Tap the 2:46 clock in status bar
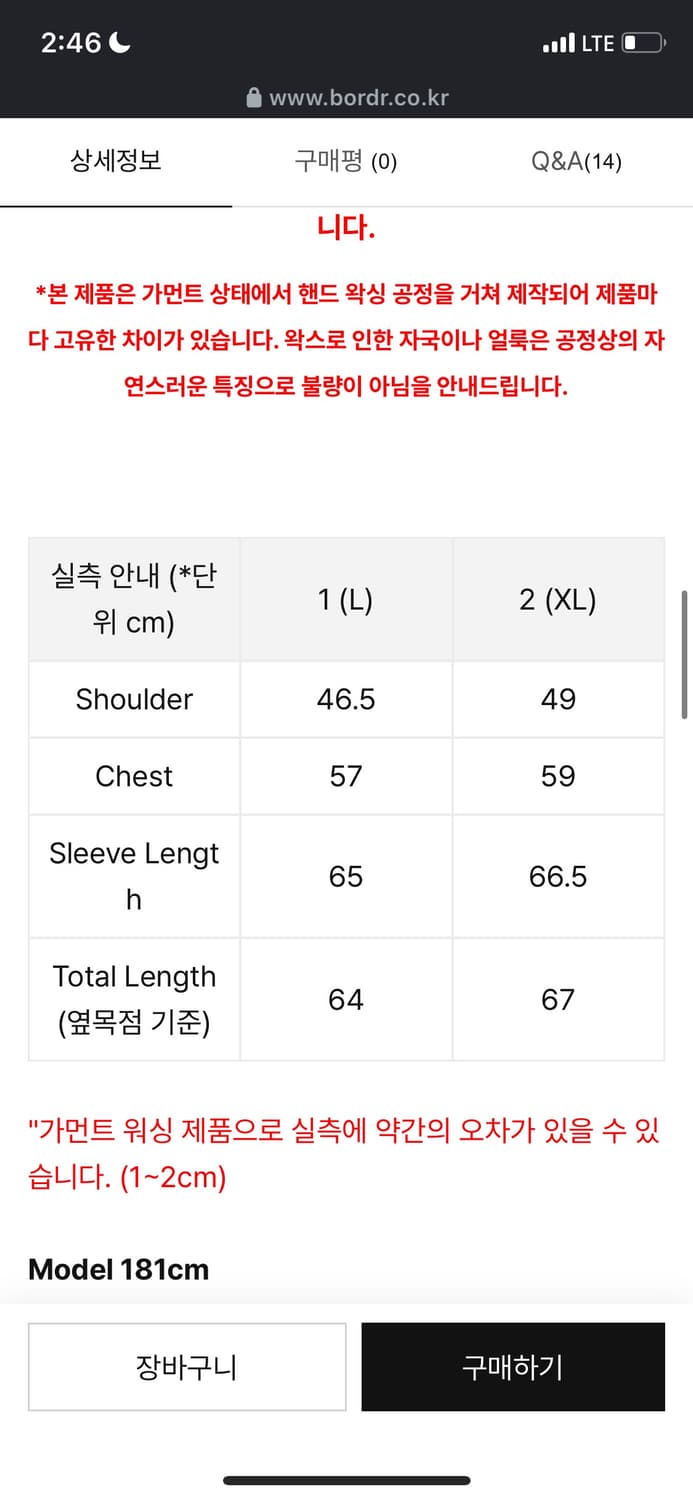This screenshot has width=693, height=1500. point(71,43)
